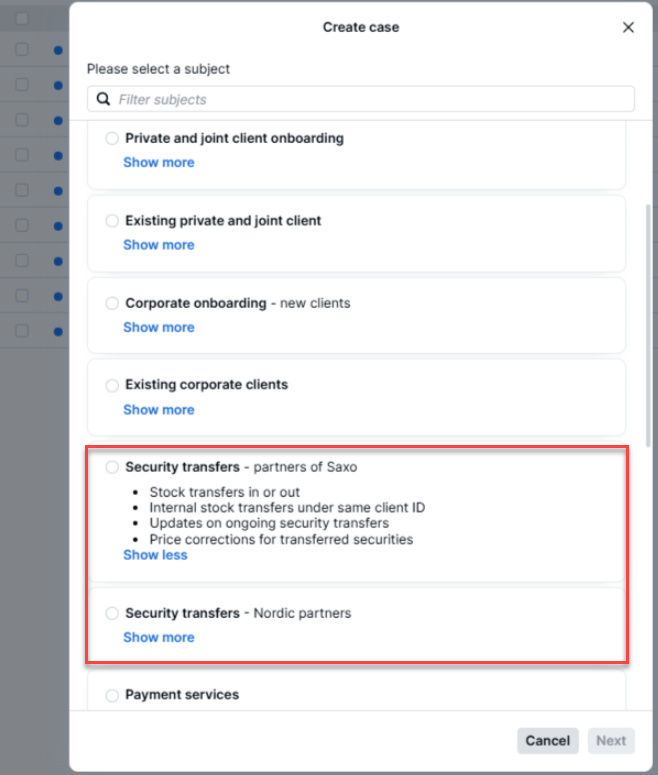Expand Private and joint client onboarding details
Image resolution: width=658 pixels, height=775 pixels.
159,163
